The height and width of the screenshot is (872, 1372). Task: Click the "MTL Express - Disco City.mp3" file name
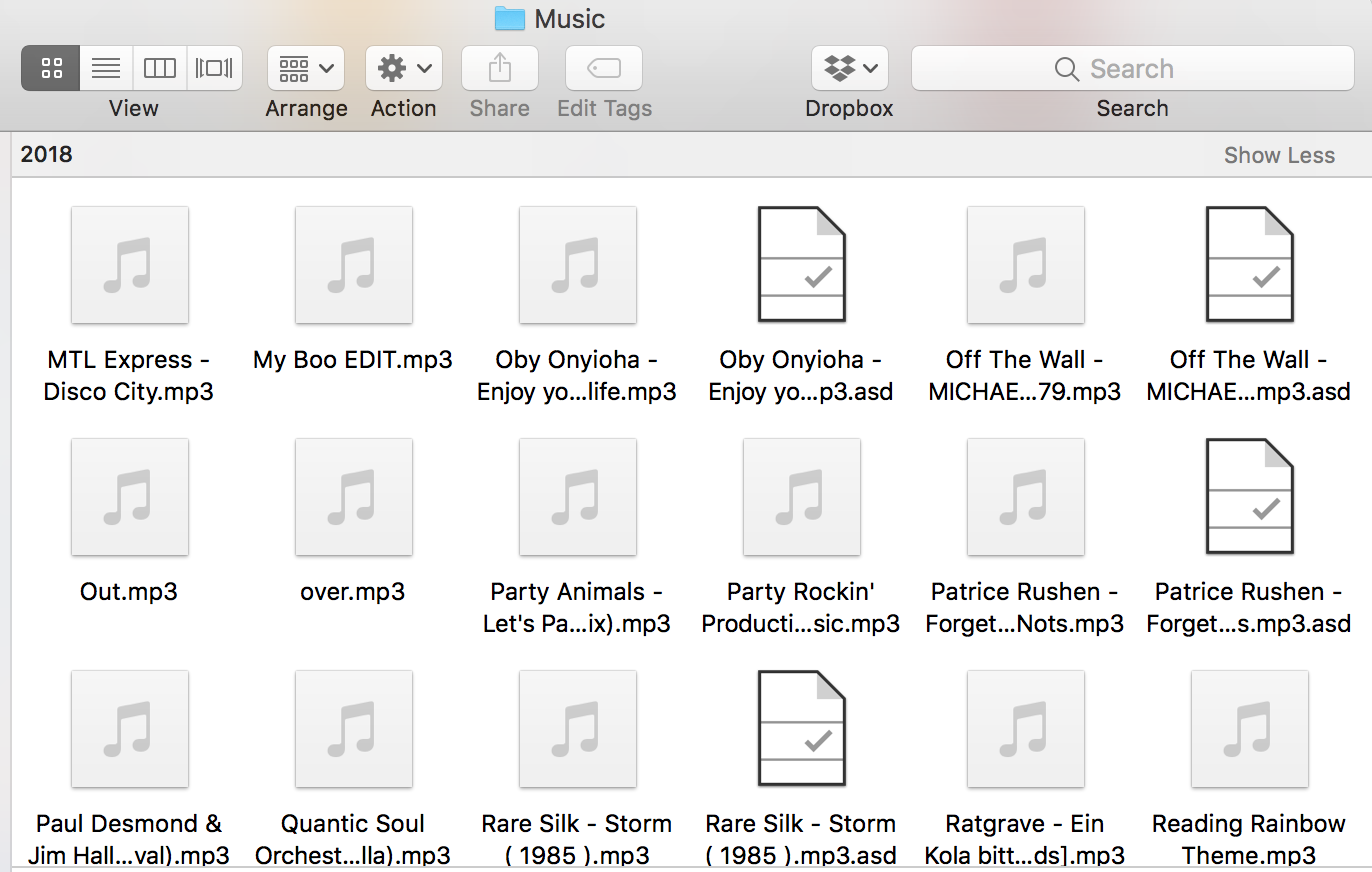(129, 375)
